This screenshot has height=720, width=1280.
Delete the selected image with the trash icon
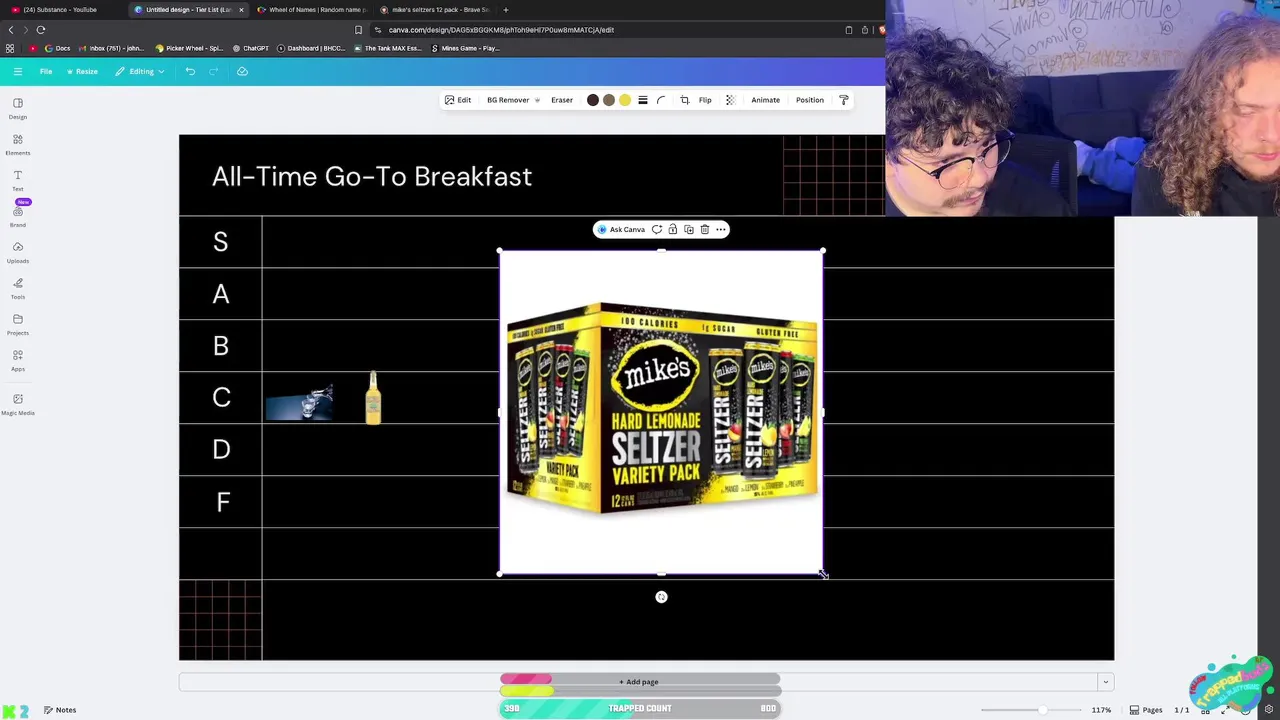point(705,230)
